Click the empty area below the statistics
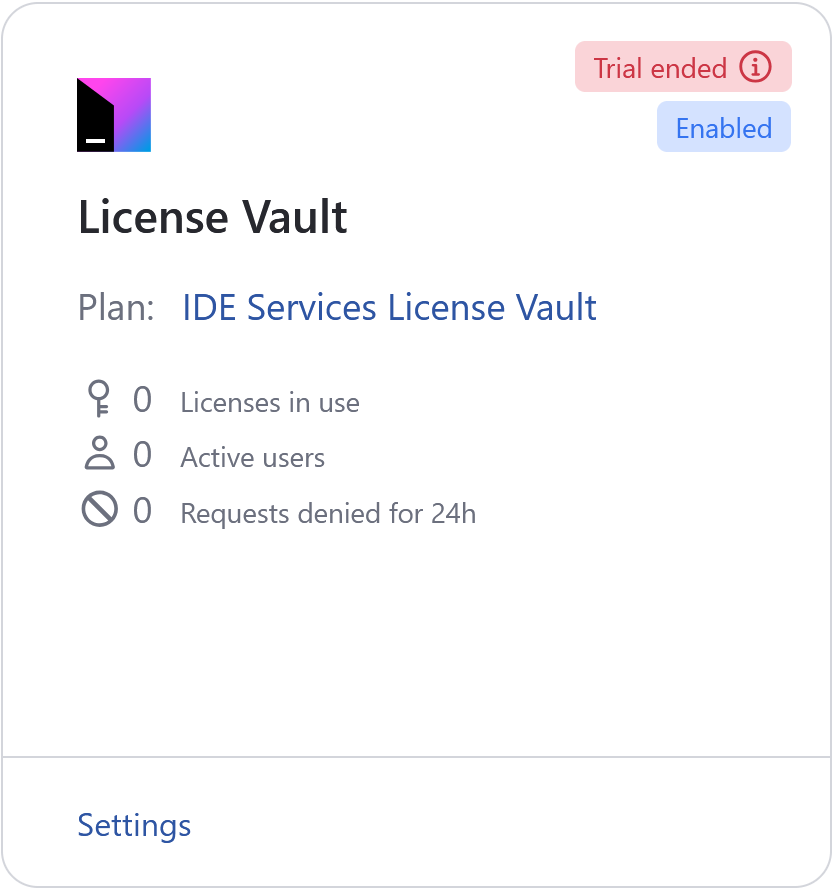The image size is (832, 888). coord(416,640)
